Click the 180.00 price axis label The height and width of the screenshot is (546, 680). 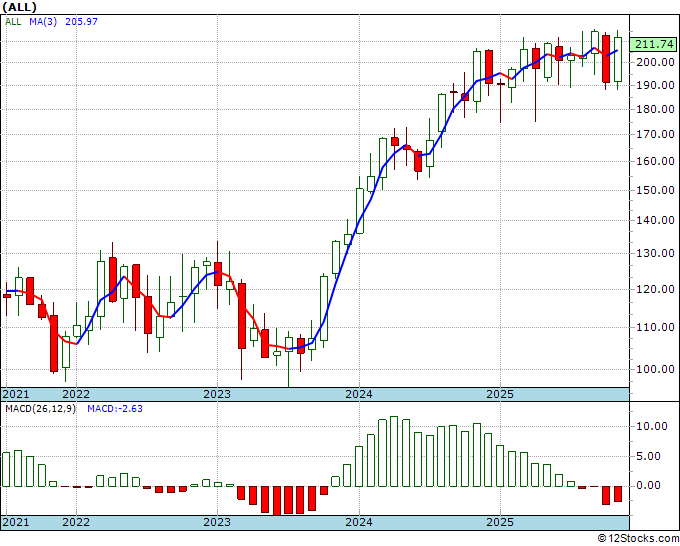click(655, 109)
